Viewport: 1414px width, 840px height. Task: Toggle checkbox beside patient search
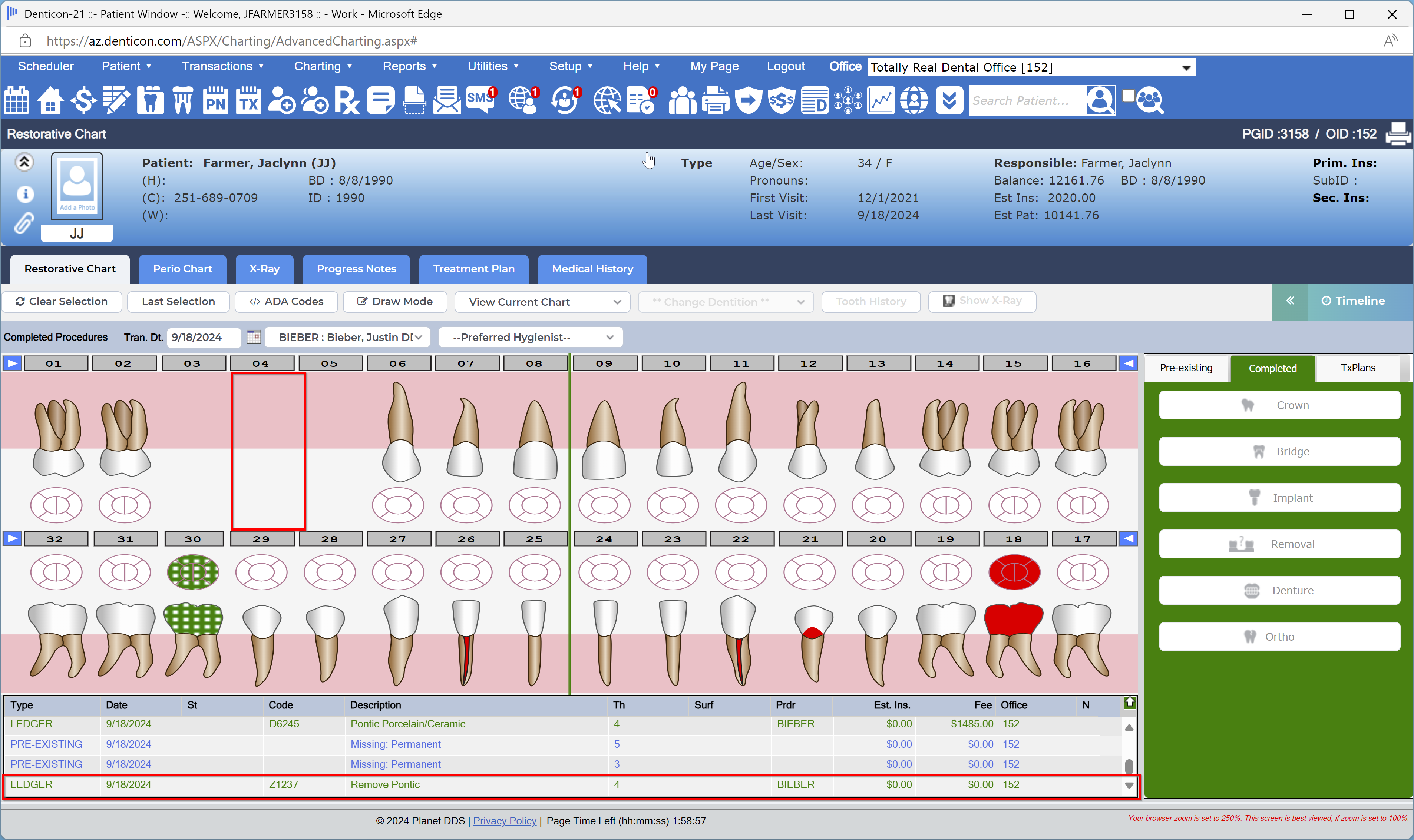(1128, 96)
